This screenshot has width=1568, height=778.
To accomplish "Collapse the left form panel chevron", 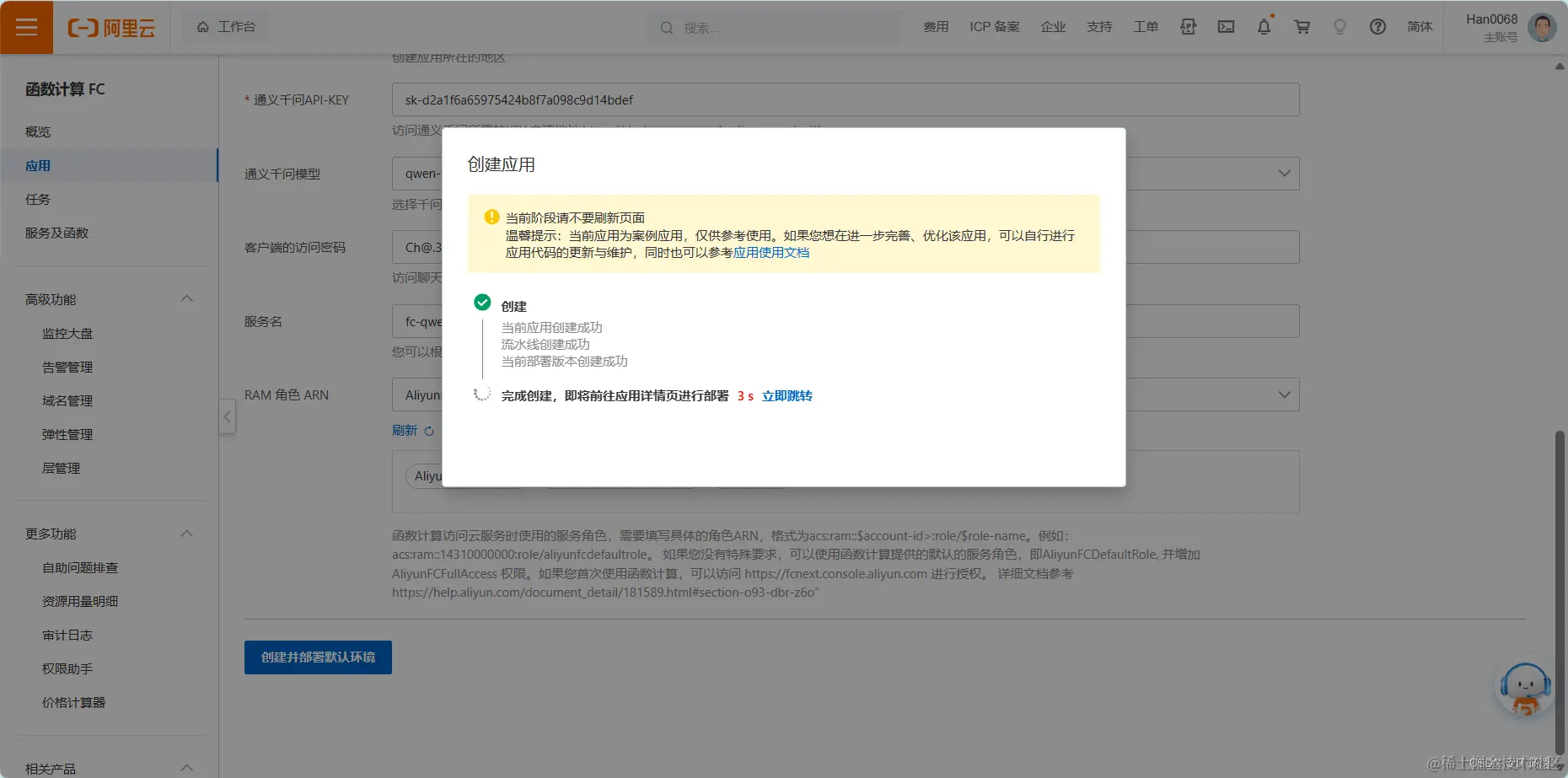I will point(227,416).
